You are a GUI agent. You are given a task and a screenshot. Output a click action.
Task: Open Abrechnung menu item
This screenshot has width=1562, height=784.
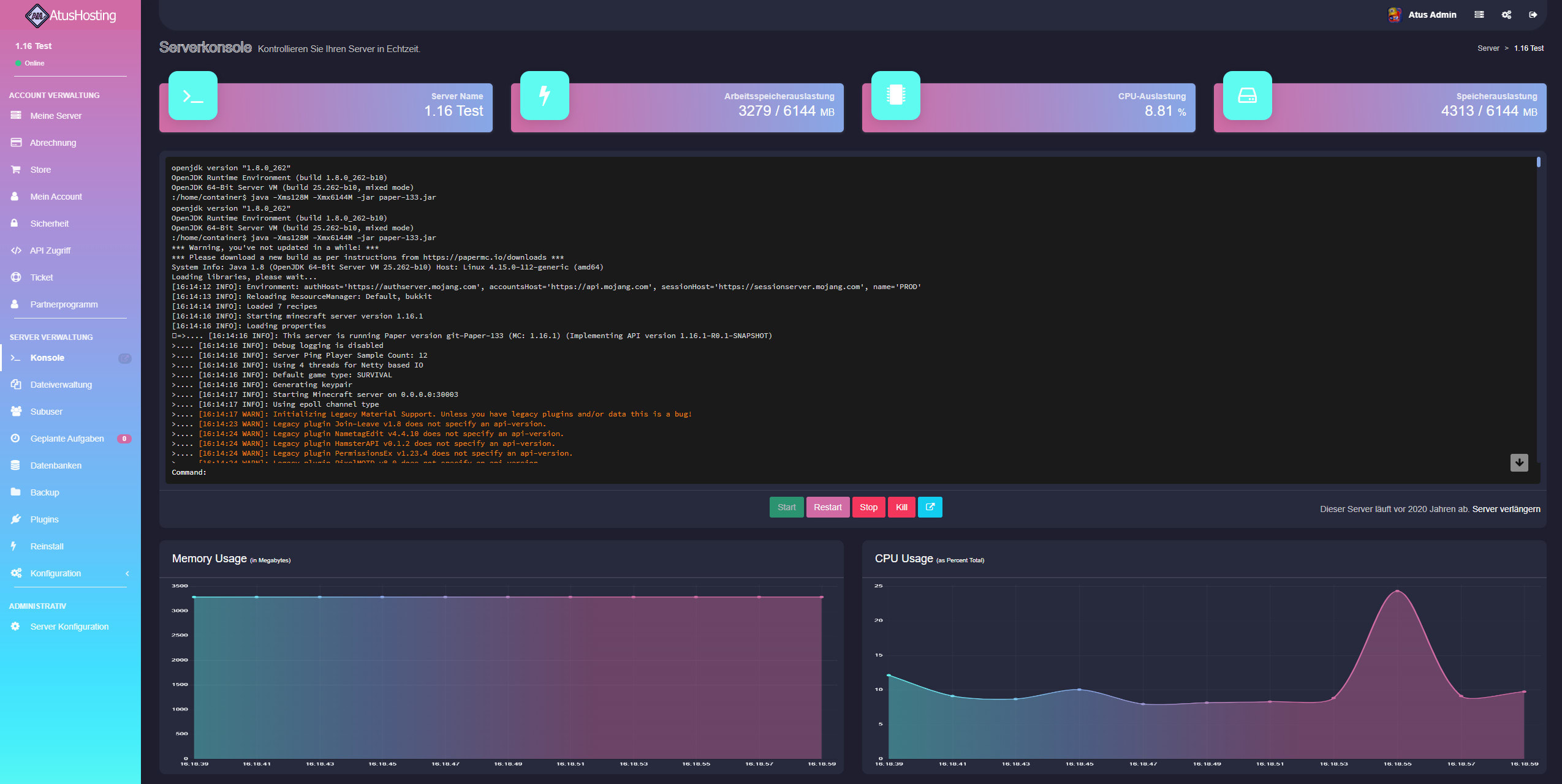pyautogui.click(x=70, y=143)
